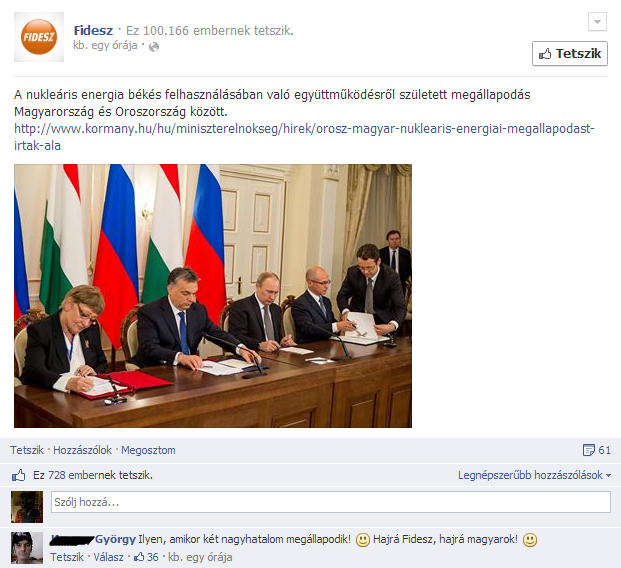The width and height of the screenshot is (621, 568).
Task: Click the Fidesz orange logo avatar
Action: coord(39,37)
